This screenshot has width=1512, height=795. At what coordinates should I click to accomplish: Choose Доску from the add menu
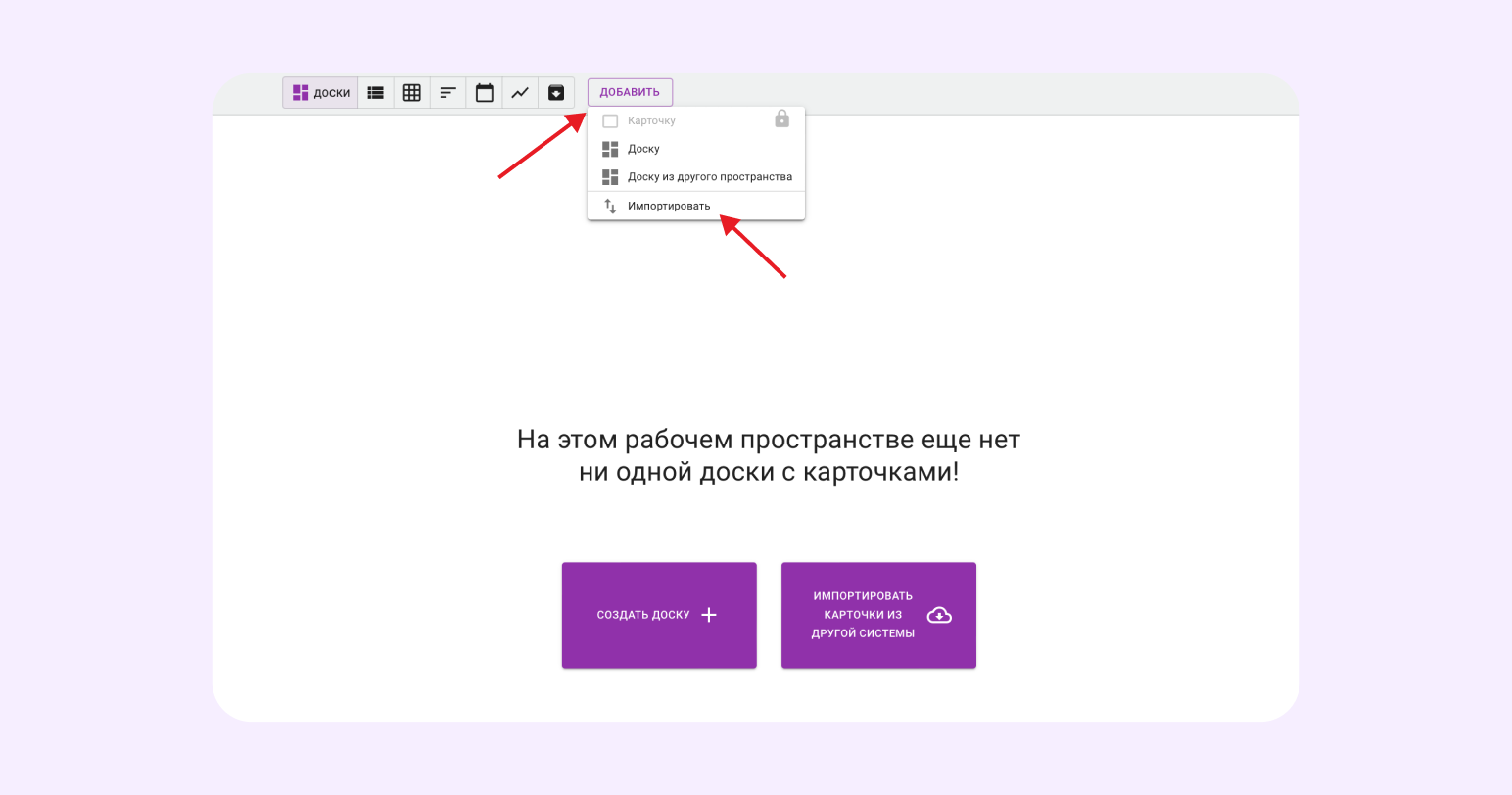(696, 149)
